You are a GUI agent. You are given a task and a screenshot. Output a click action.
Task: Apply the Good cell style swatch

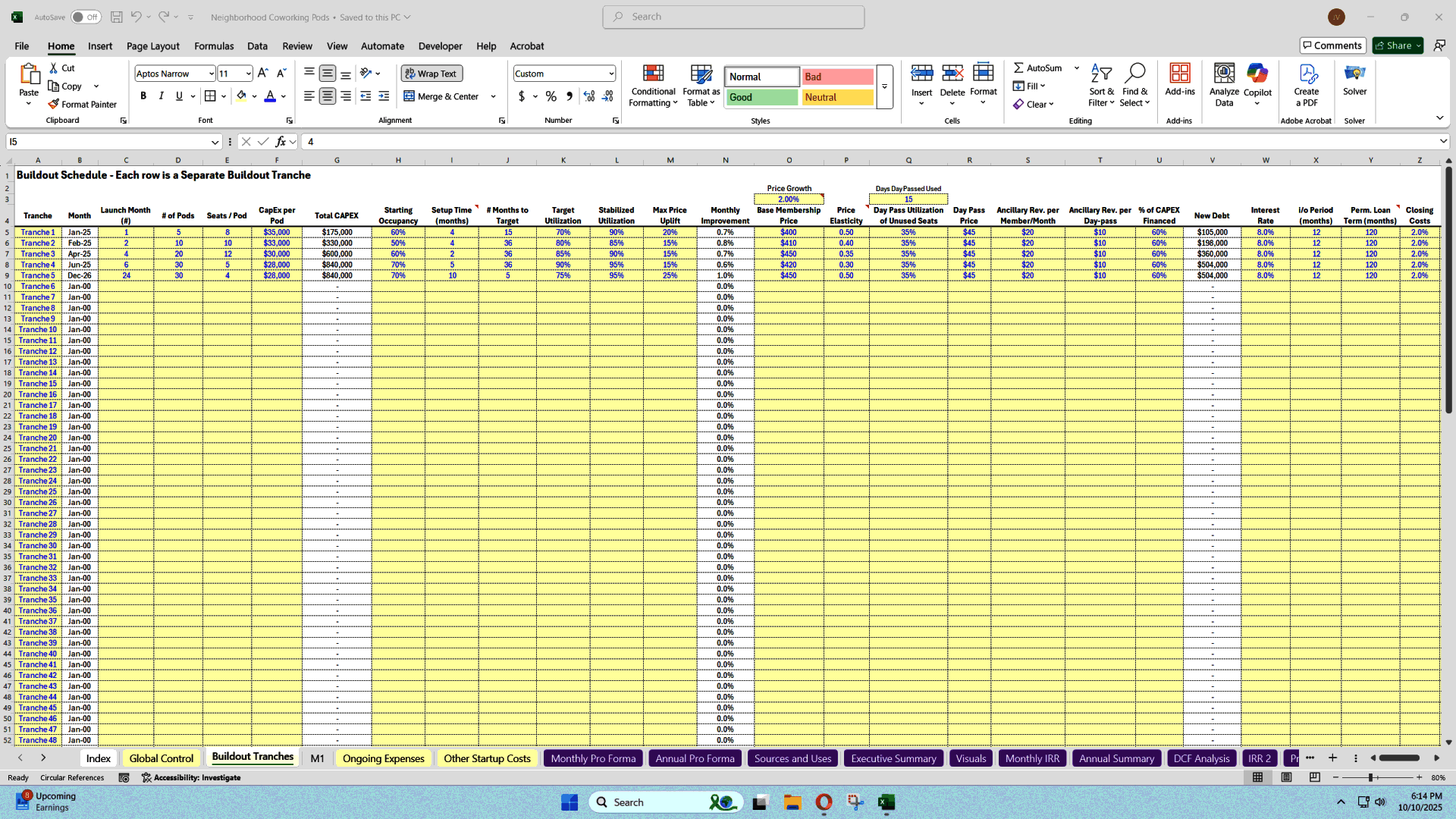[761, 97]
